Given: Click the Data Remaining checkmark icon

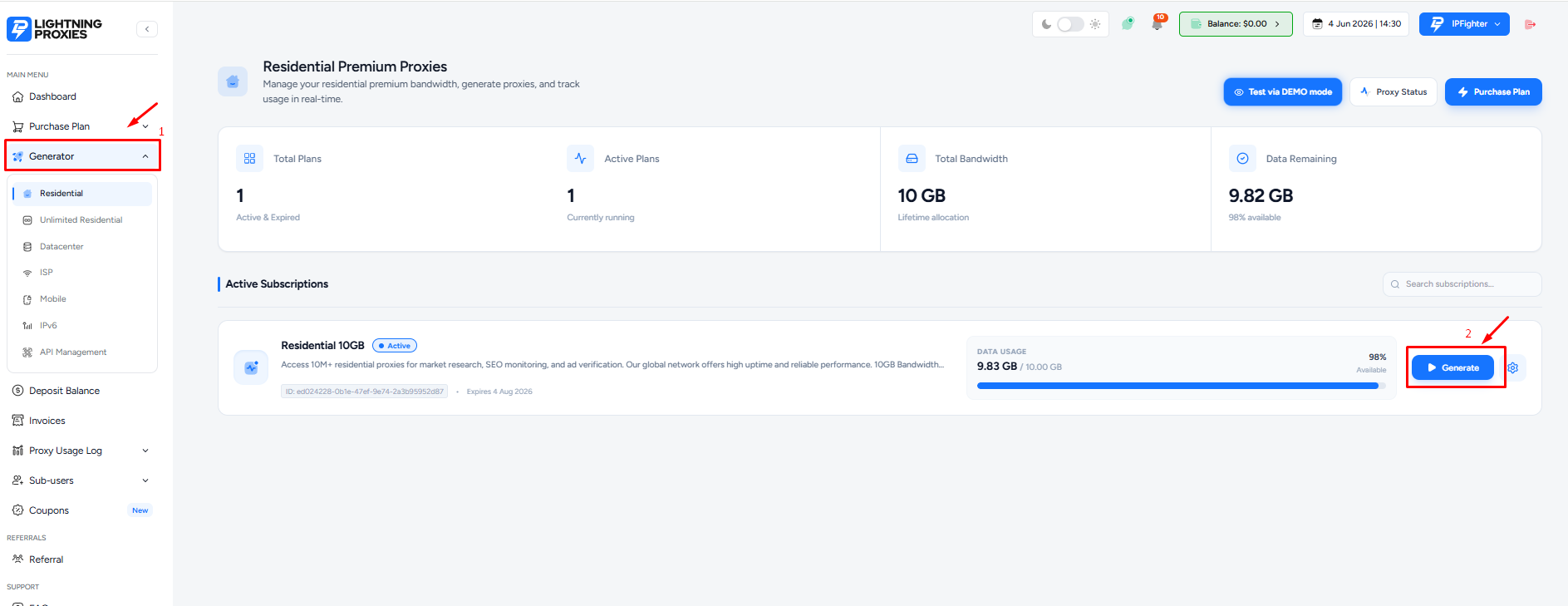Looking at the screenshot, I should pyautogui.click(x=1242, y=159).
